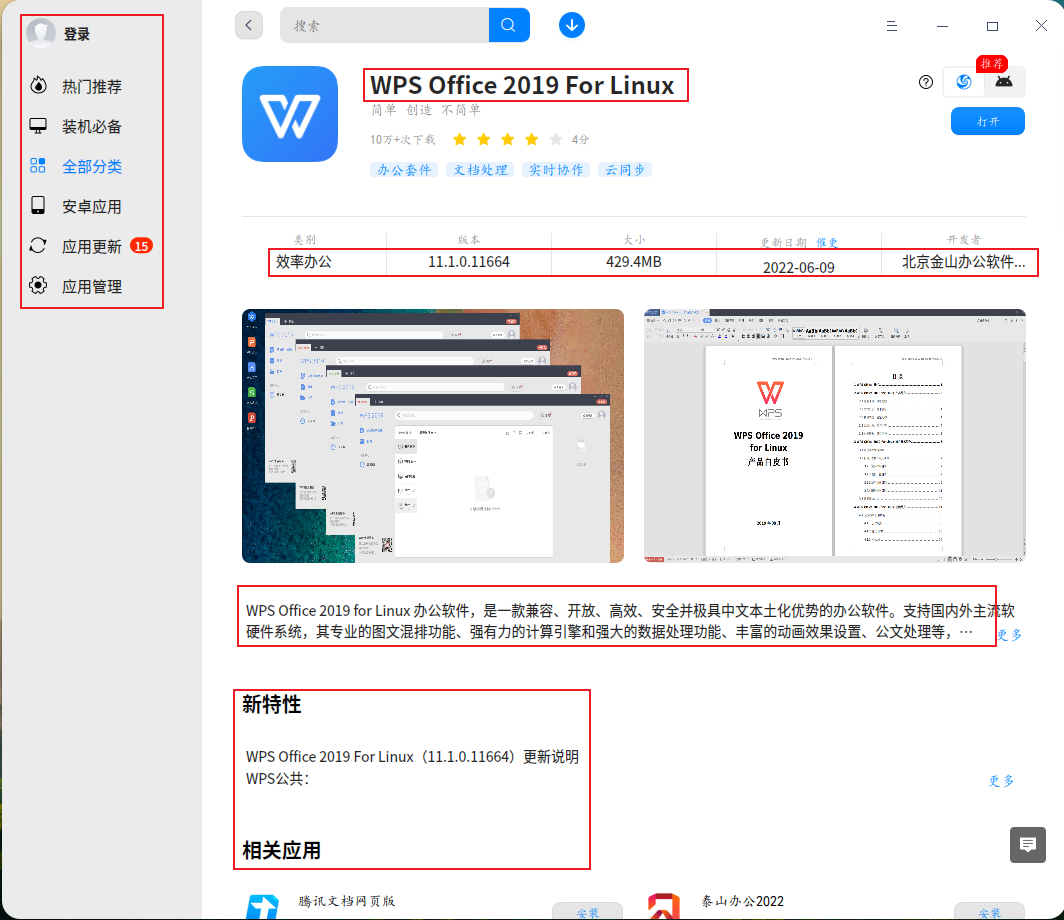Viewport: 1064px width, 920px height.
Task: Click the blue 打开 button
Action: click(987, 121)
